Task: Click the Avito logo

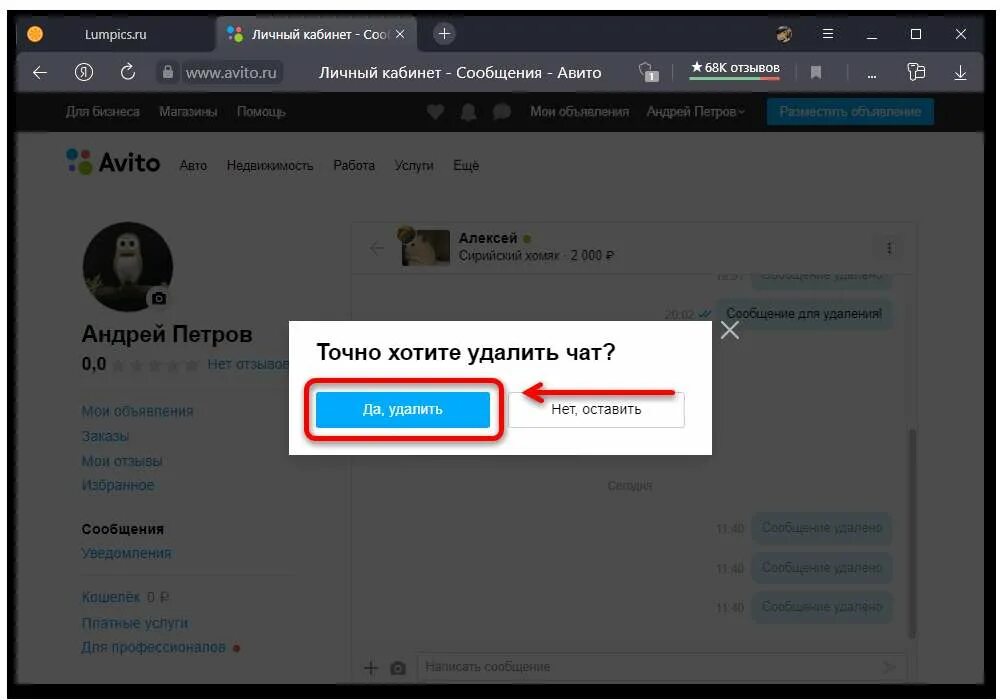Action: (x=114, y=162)
